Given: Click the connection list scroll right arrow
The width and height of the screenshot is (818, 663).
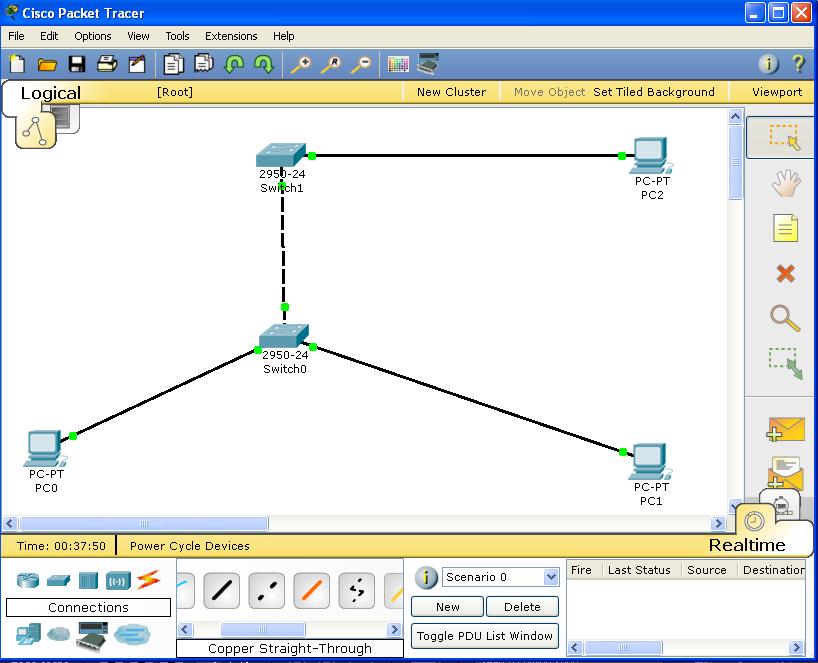Looking at the screenshot, I should pyautogui.click(x=395, y=630).
